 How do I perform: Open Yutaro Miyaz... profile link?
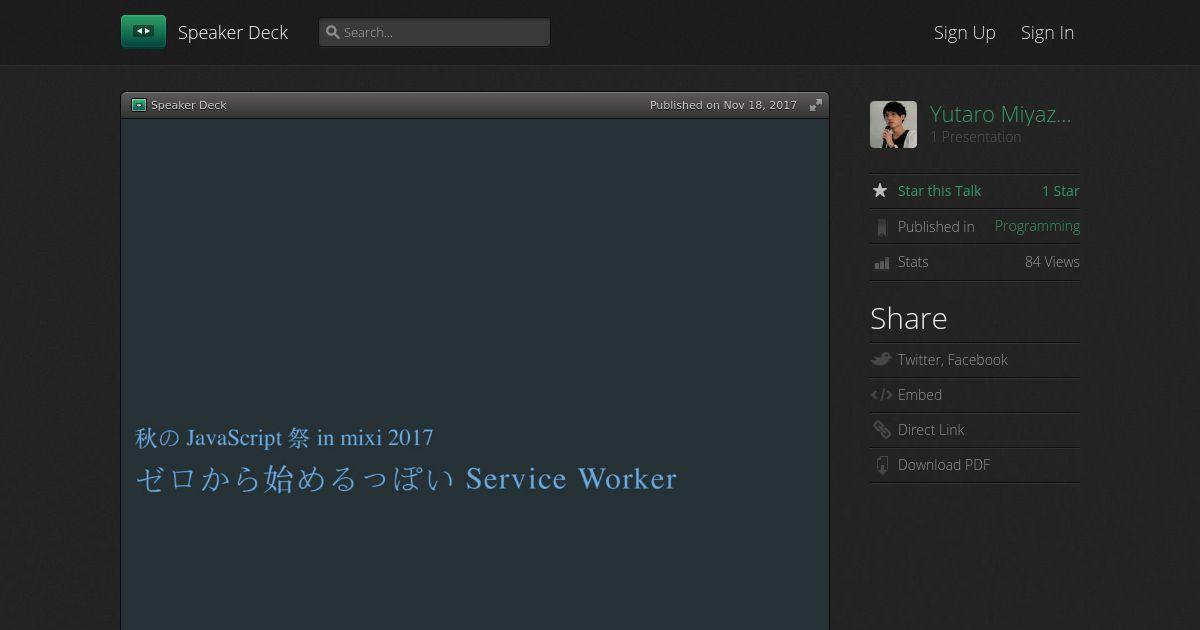point(1000,114)
